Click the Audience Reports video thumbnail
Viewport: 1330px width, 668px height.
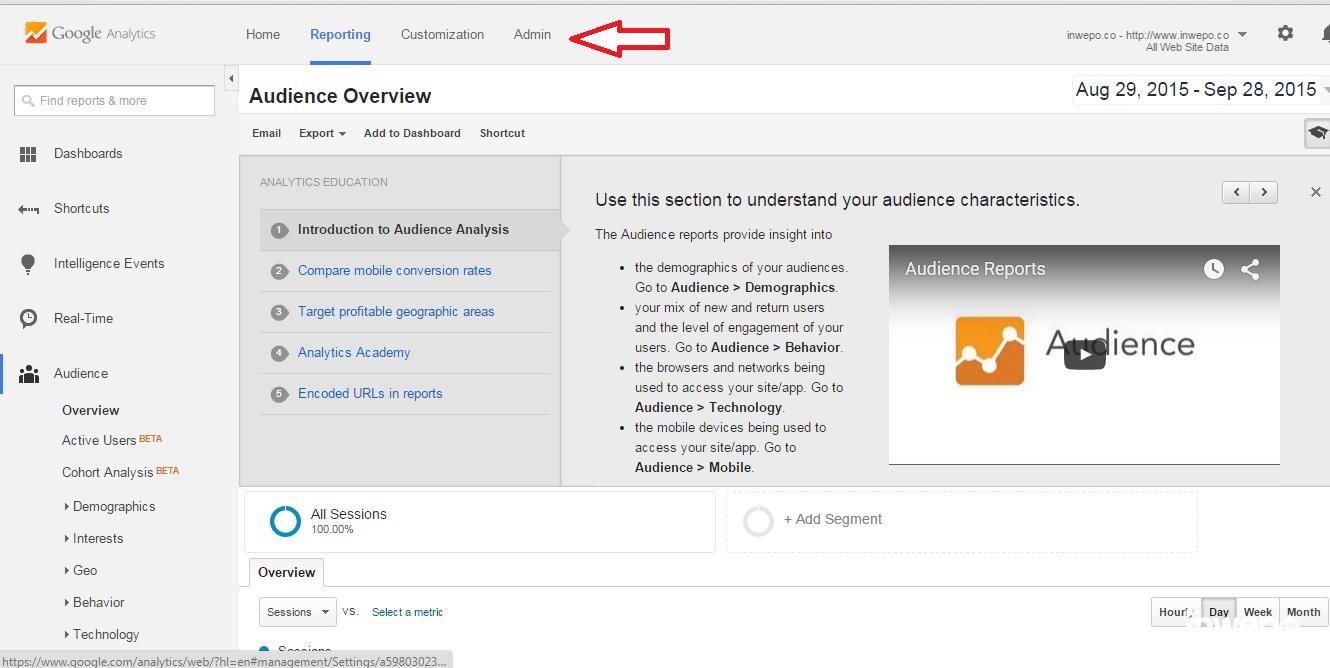click(x=1084, y=355)
